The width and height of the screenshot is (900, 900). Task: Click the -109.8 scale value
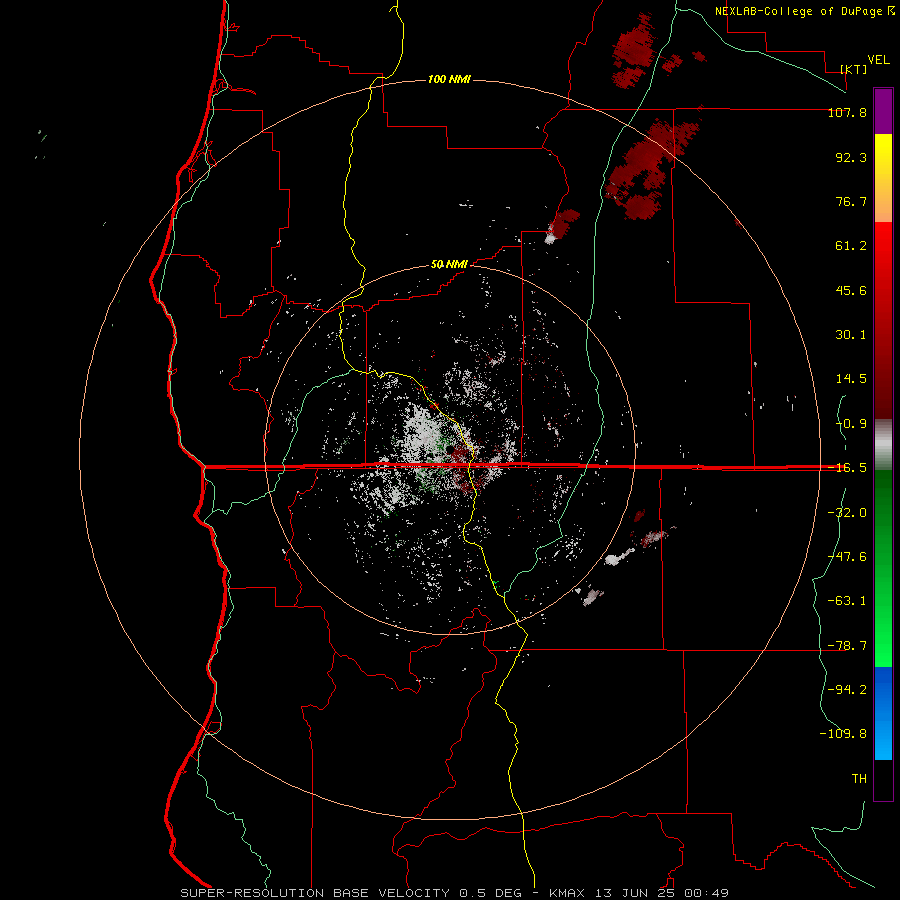[x=843, y=734]
